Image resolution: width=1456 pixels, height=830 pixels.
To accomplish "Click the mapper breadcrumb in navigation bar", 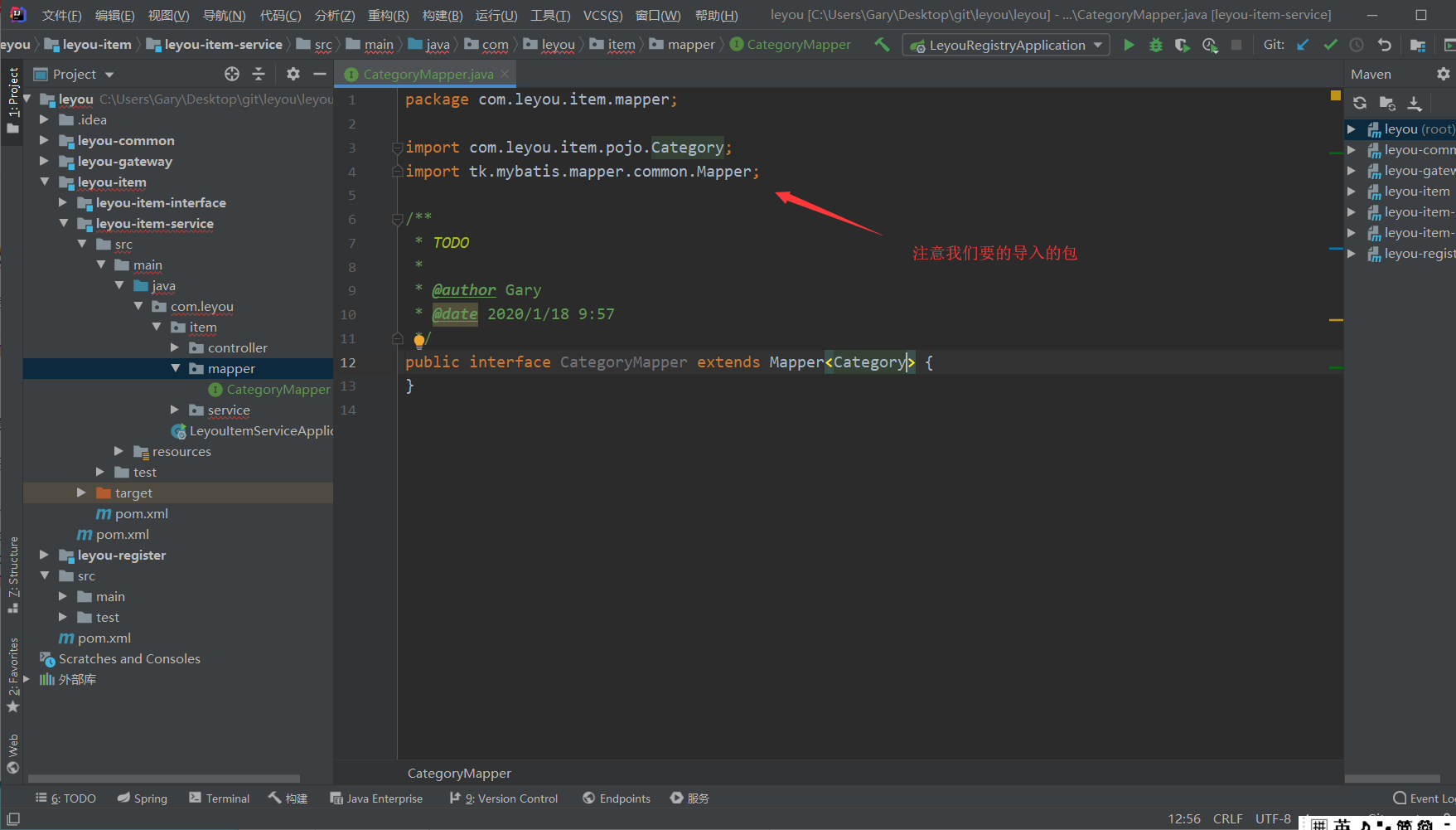I will (x=683, y=45).
